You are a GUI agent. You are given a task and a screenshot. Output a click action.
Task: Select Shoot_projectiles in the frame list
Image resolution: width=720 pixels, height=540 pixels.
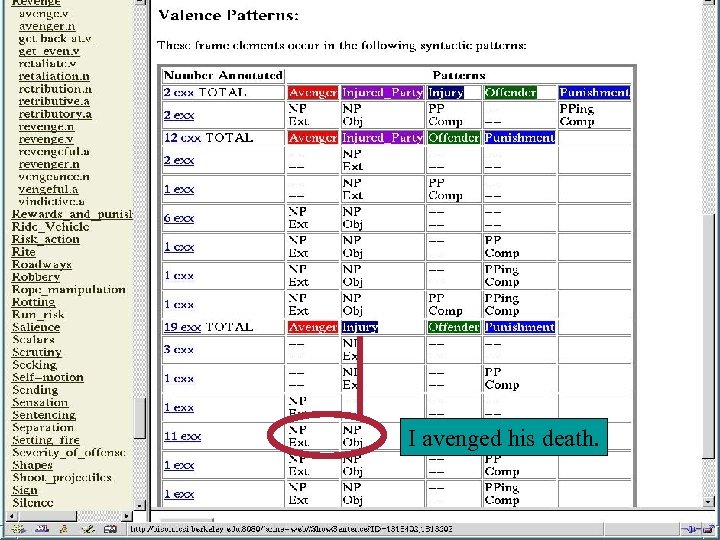(x=62, y=478)
